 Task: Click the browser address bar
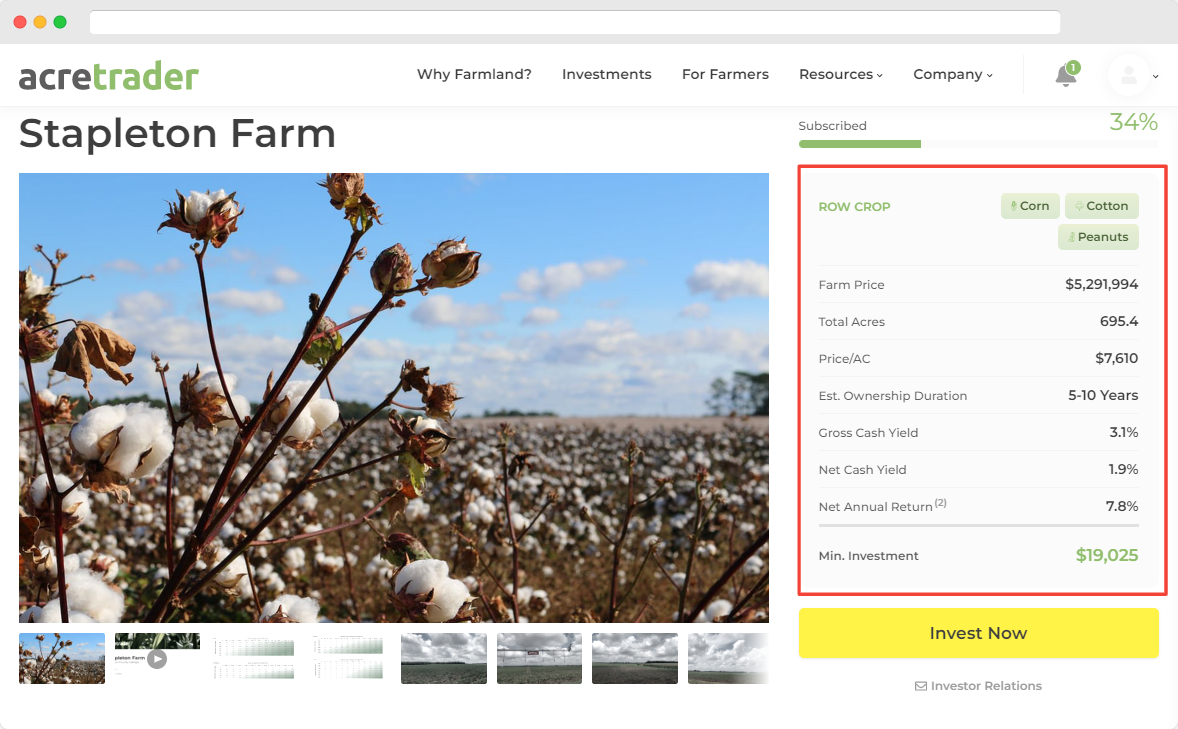click(x=575, y=22)
